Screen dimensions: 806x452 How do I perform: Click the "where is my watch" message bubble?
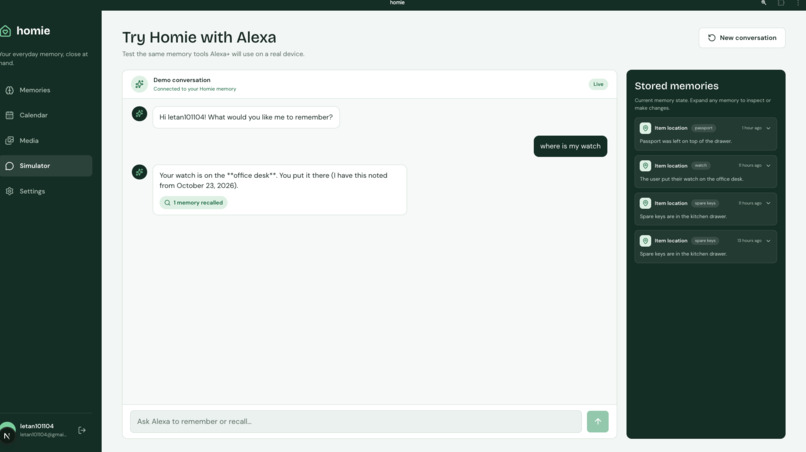[570, 146]
